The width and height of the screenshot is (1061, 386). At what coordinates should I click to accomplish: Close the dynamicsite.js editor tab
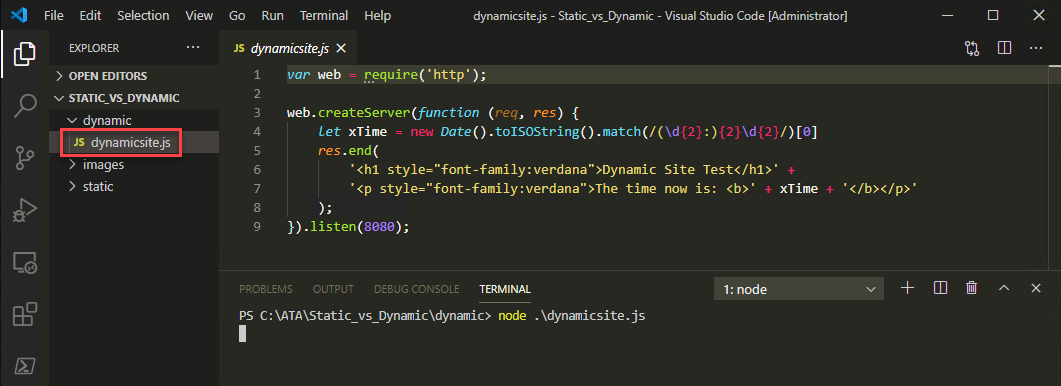click(x=341, y=48)
